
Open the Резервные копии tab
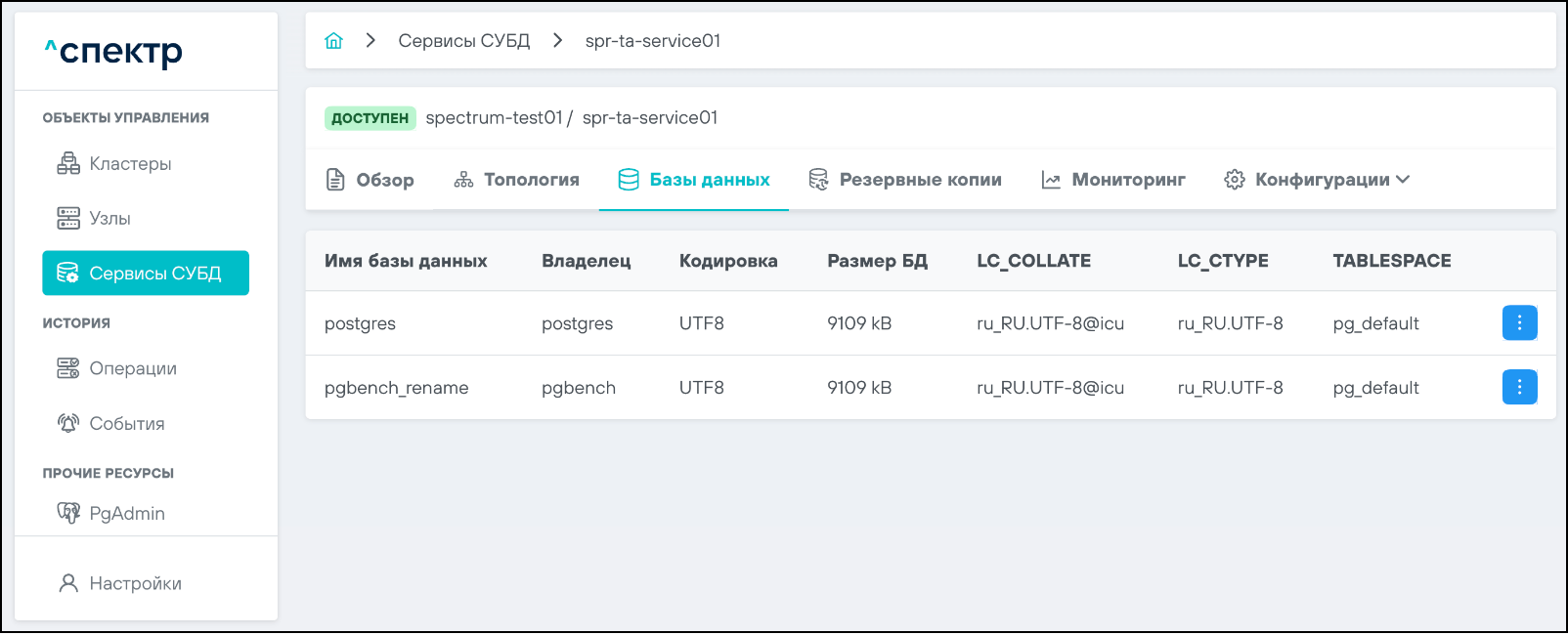pyautogui.click(x=905, y=180)
